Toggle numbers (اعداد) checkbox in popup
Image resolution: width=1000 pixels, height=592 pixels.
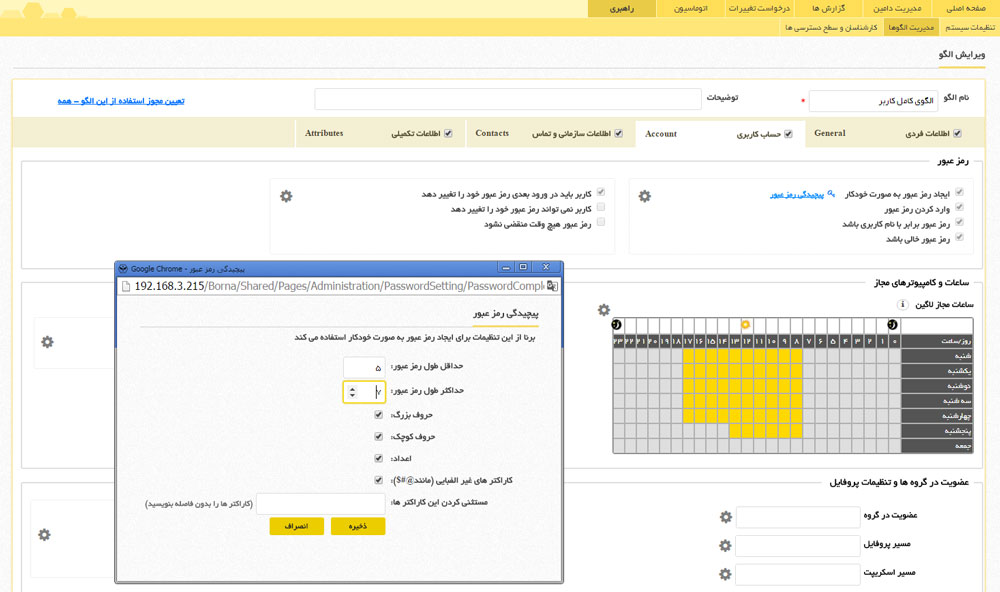pos(378,458)
